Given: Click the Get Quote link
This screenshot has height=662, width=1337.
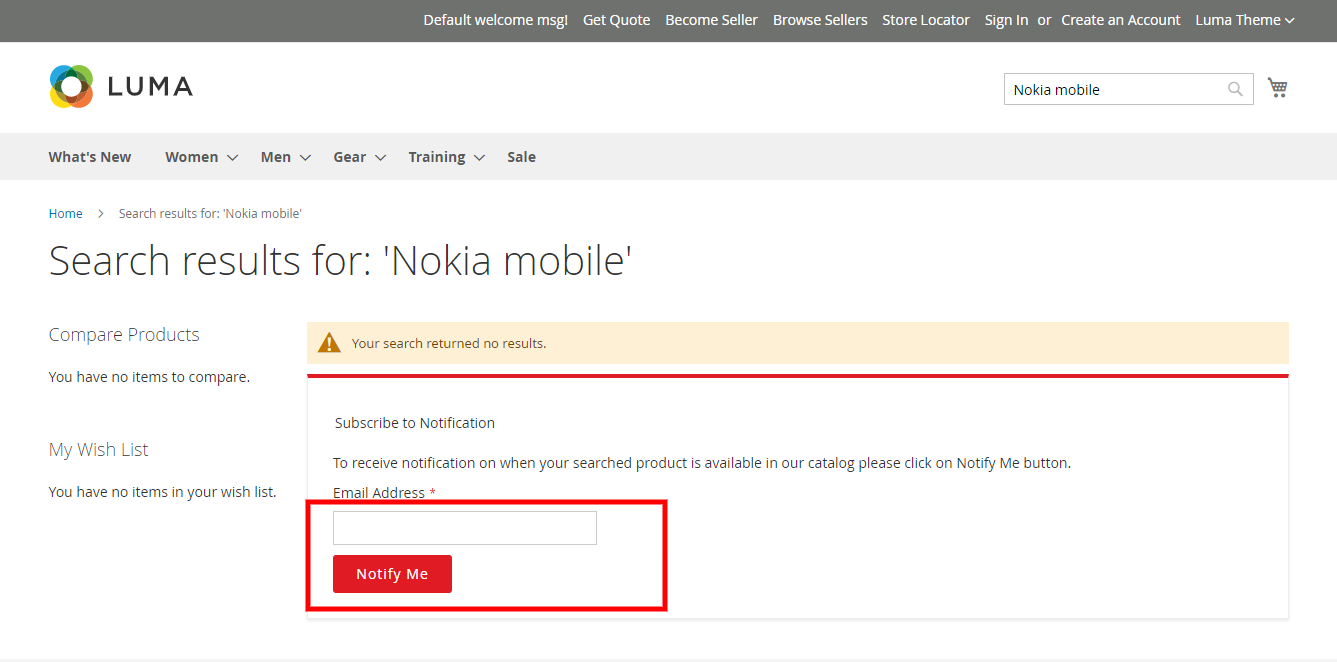Looking at the screenshot, I should [x=617, y=20].
